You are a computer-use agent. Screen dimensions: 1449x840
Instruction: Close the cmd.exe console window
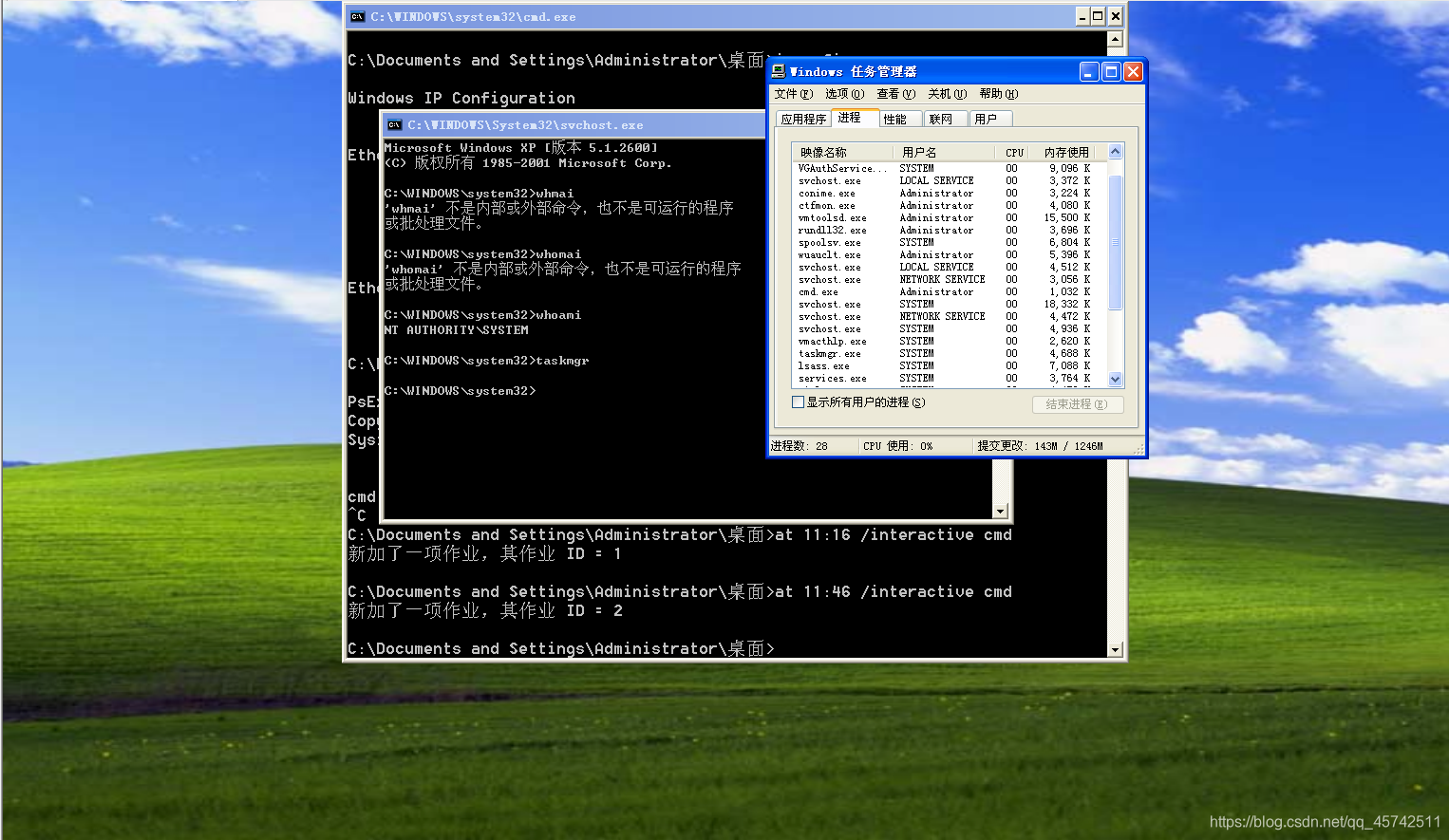click(x=1116, y=16)
